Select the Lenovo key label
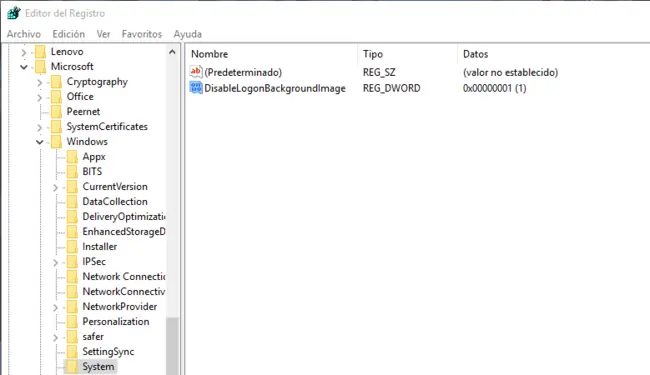Image resolution: width=650 pixels, height=375 pixels. coord(67,52)
